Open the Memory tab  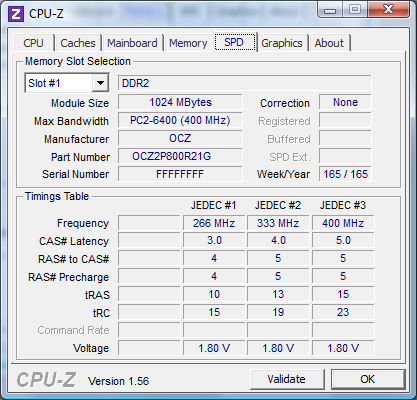(x=188, y=43)
